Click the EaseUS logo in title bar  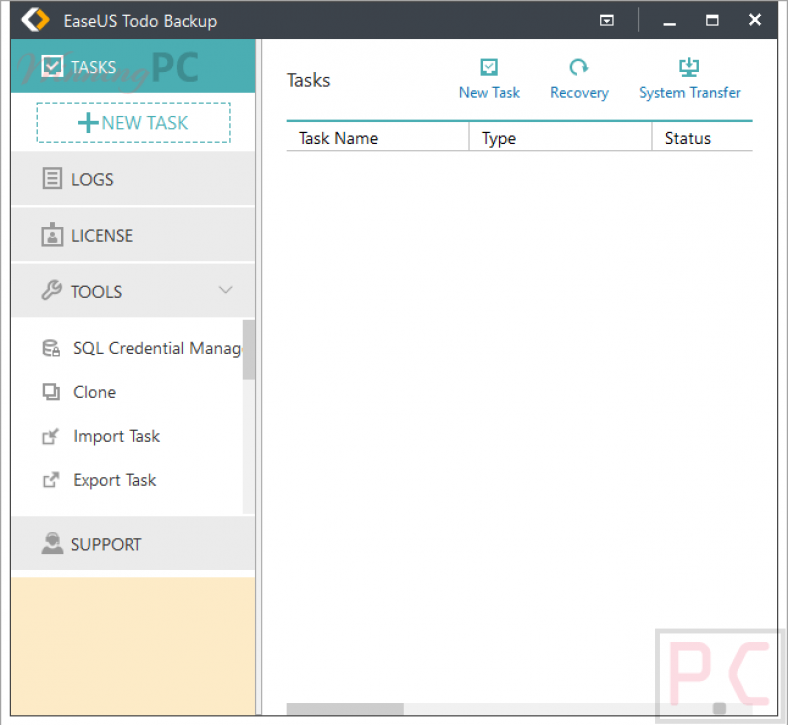(x=35, y=20)
